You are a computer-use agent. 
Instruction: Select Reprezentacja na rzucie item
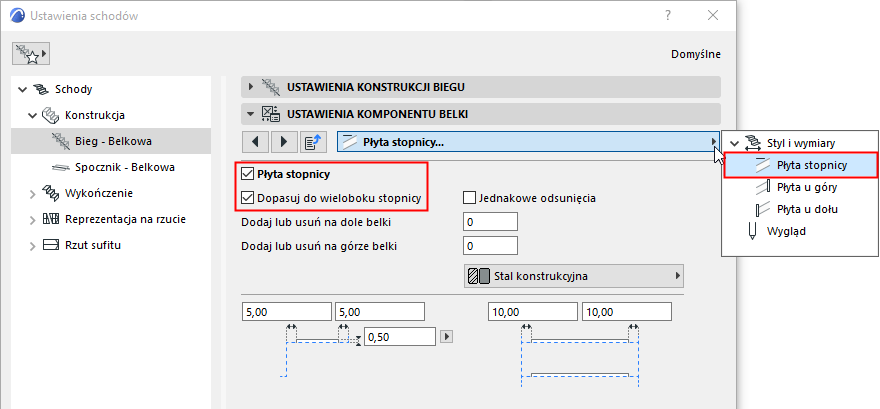(125, 219)
